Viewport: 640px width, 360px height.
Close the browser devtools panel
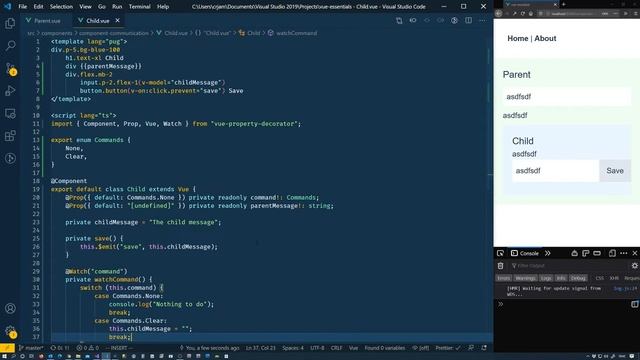pos(635,253)
